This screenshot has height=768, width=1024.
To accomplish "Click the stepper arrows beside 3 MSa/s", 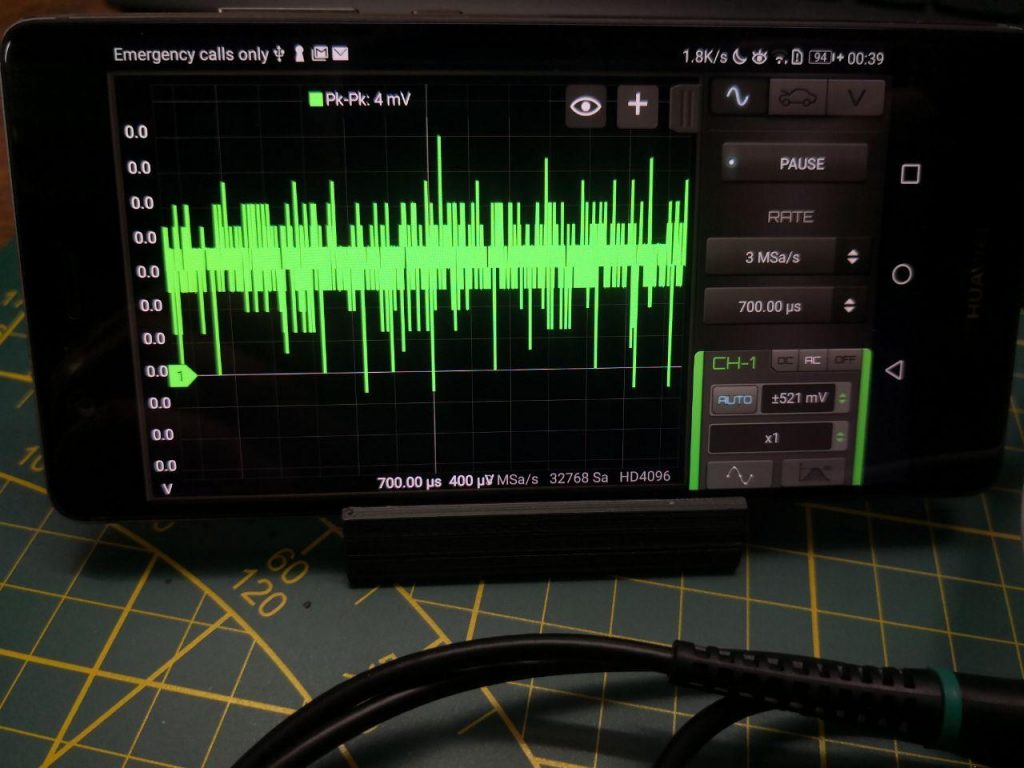I will tap(852, 257).
